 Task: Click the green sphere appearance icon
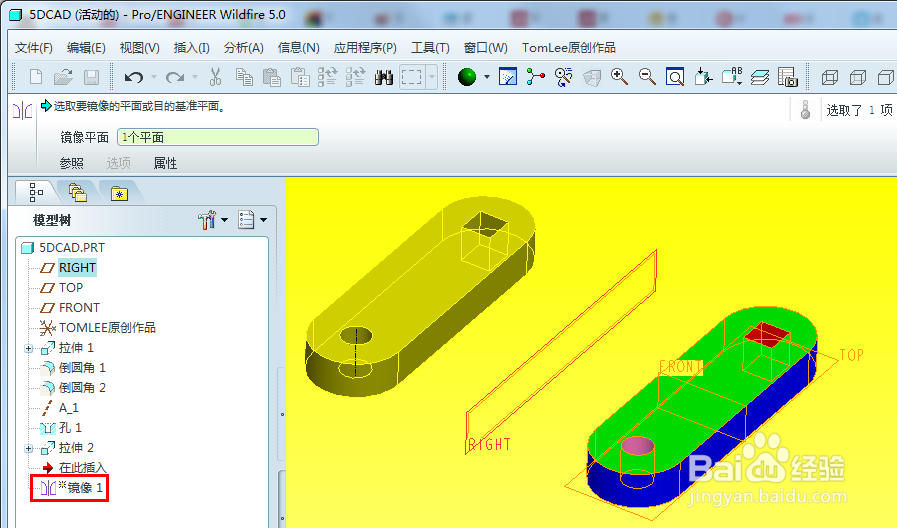click(x=467, y=77)
